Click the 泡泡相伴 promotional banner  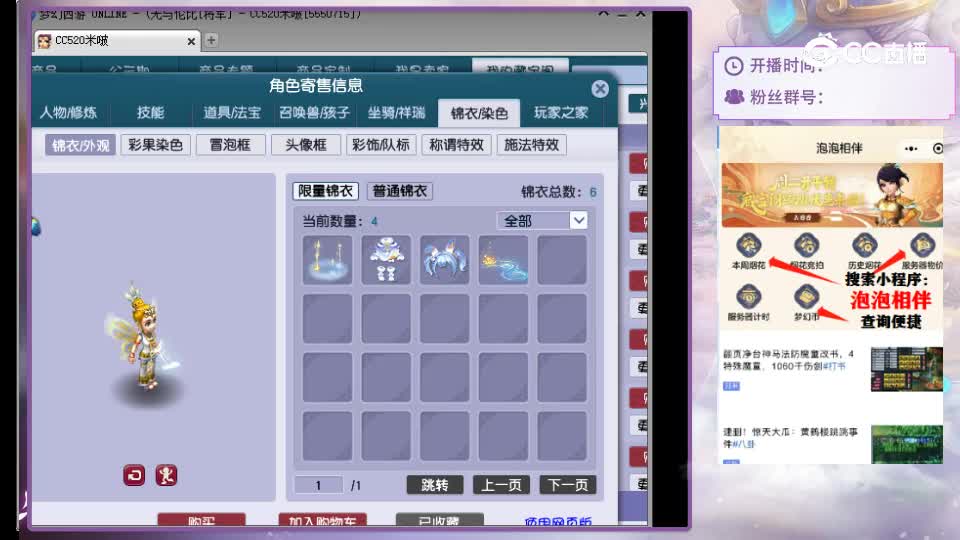[x=832, y=195]
